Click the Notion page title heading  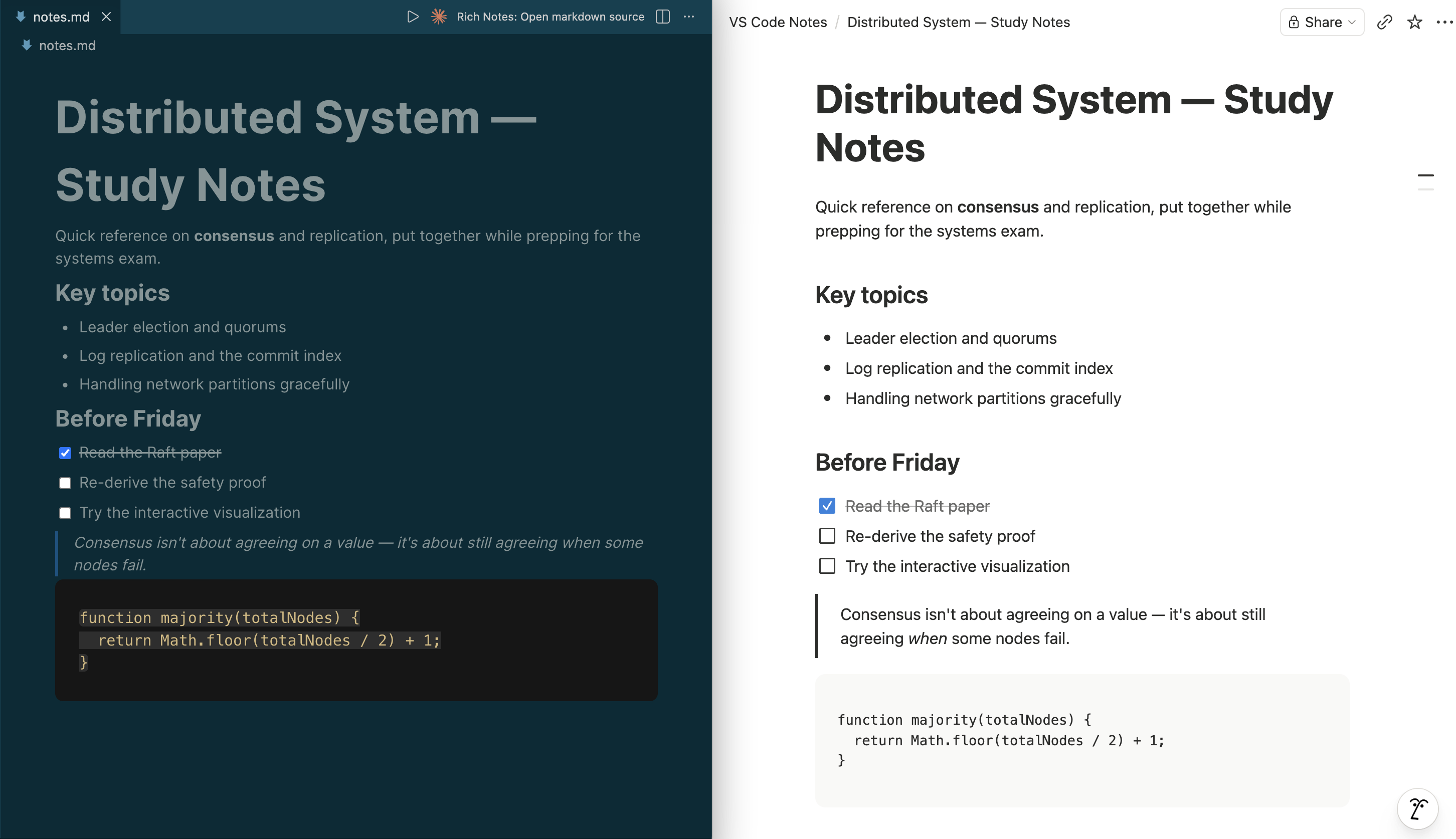1074,123
